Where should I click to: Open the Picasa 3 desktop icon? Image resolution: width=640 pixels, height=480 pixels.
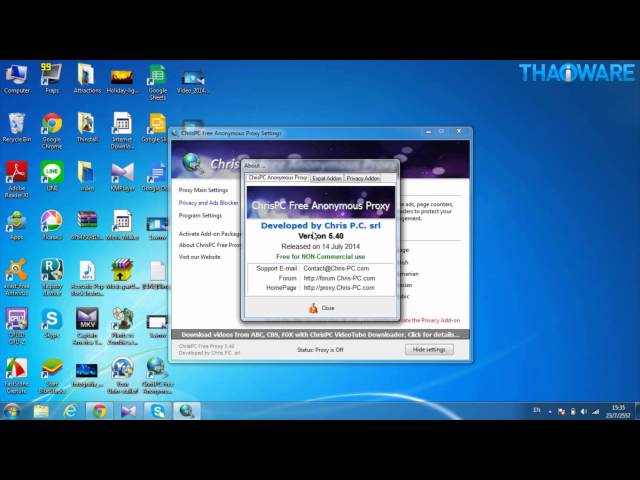pyautogui.click(x=51, y=225)
